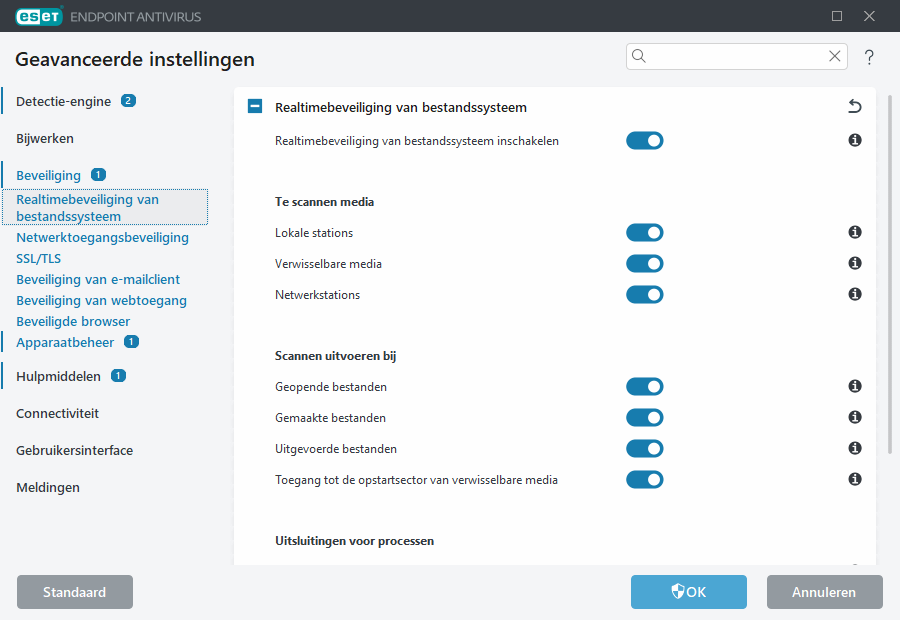Toggle scanning of Gemaakte bestanden off

tap(645, 417)
